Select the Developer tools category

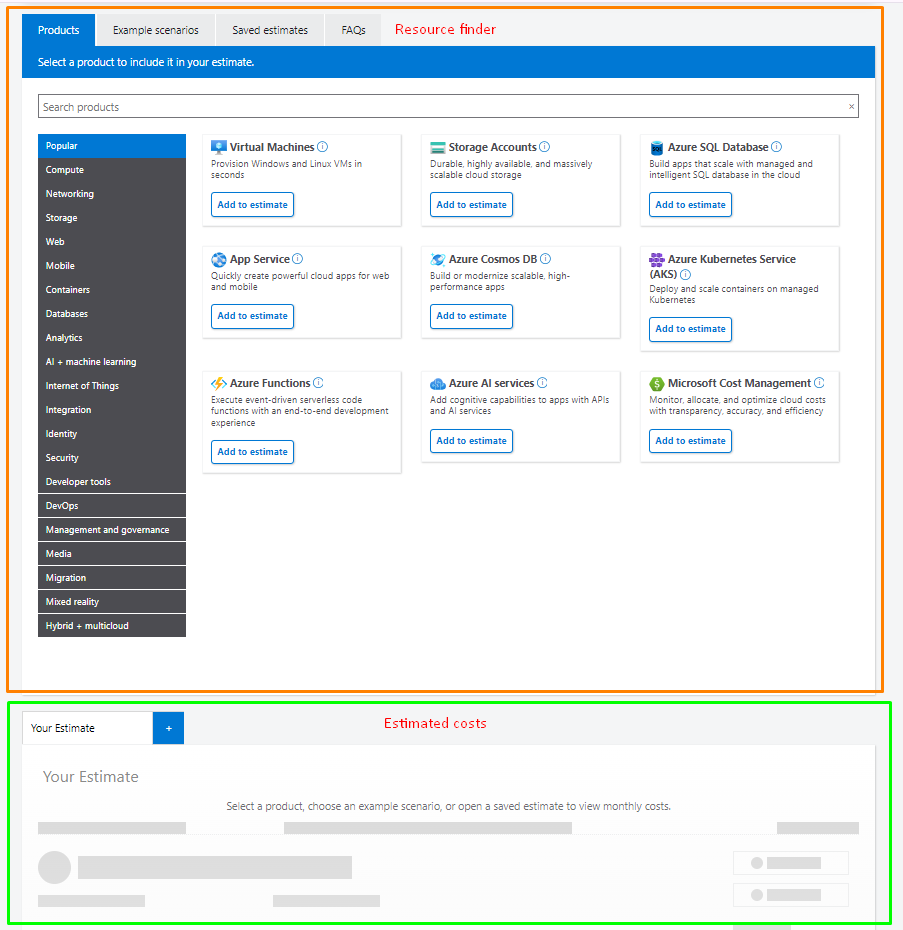112,482
